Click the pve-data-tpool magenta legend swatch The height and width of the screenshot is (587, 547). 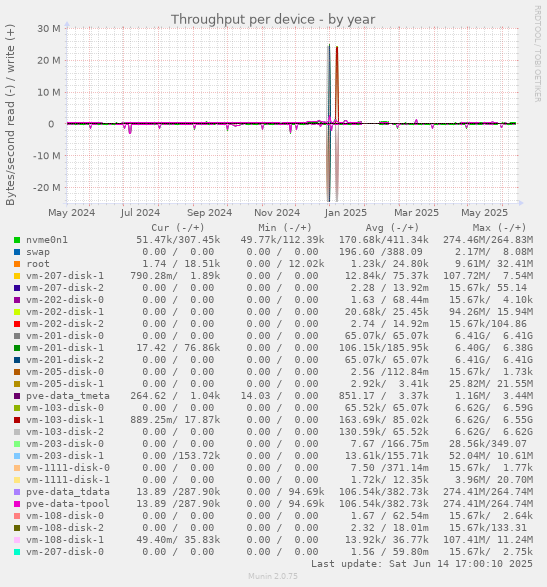click(17, 504)
